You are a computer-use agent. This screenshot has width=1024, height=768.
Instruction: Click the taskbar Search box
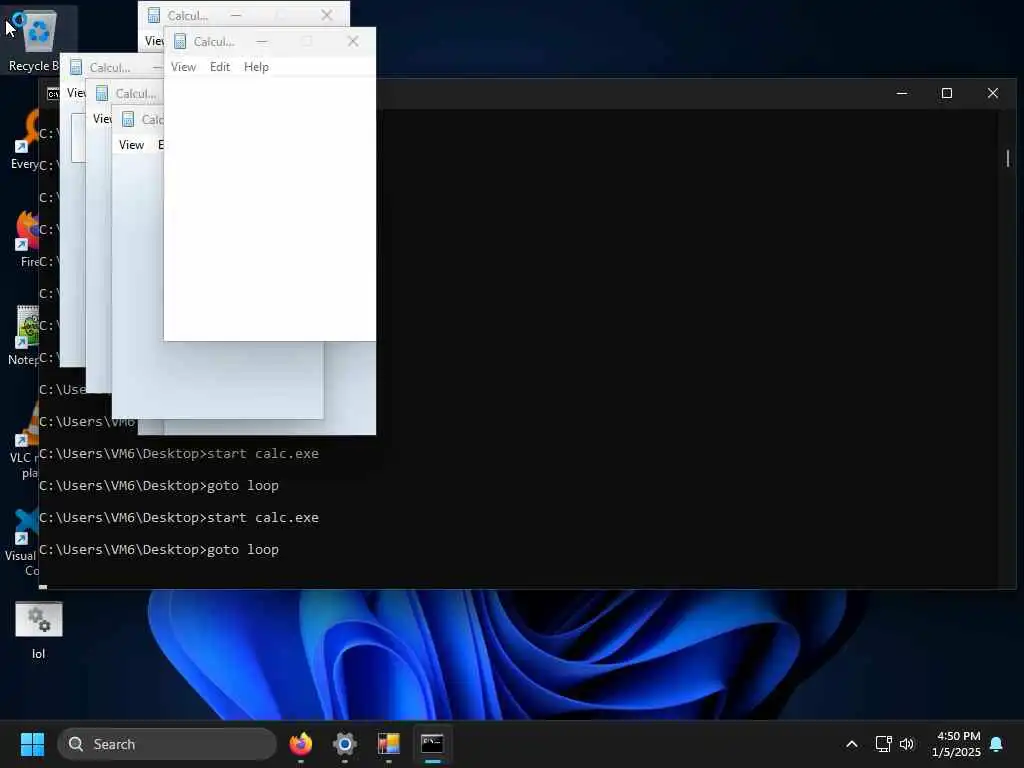(x=168, y=744)
